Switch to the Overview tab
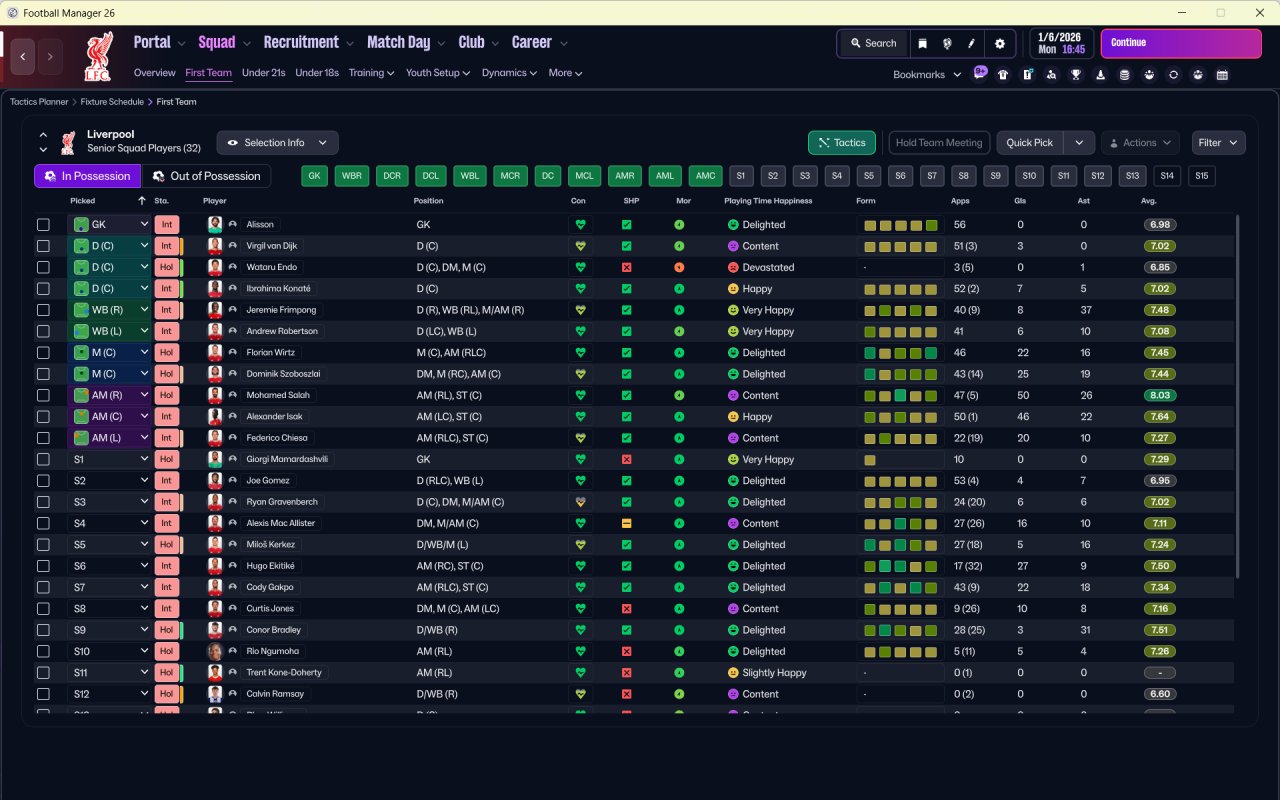Screen dimensions: 1280x800 point(155,73)
